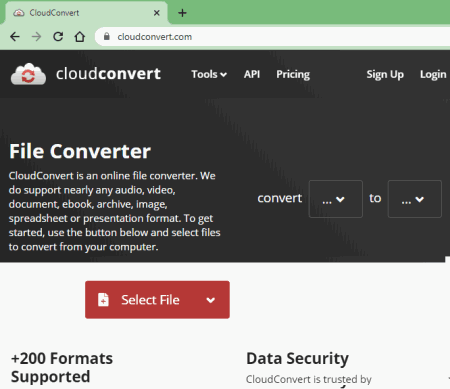Expand the Select File options arrow

[211, 300]
